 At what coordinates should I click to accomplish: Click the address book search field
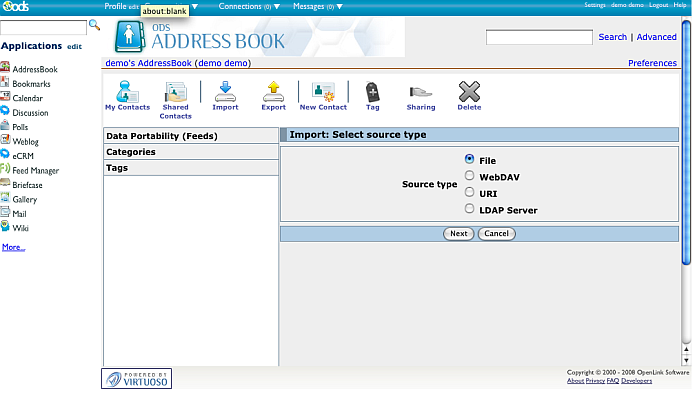539,37
